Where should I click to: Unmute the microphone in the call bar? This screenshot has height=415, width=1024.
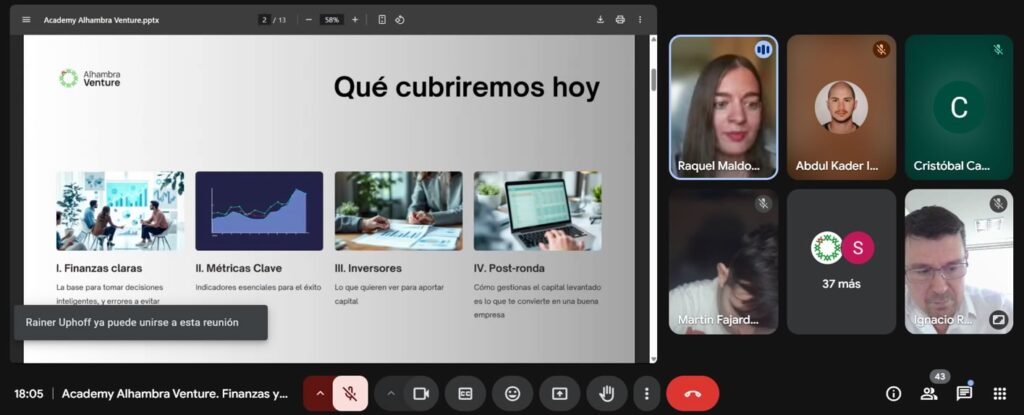(350, 394)
